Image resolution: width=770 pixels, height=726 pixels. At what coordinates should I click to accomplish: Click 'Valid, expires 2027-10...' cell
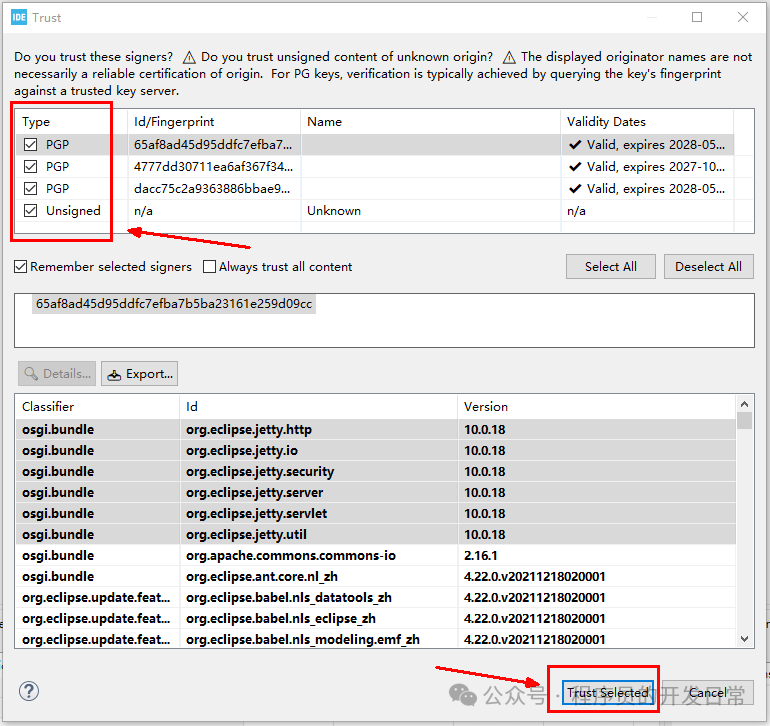tap(647, 167)
